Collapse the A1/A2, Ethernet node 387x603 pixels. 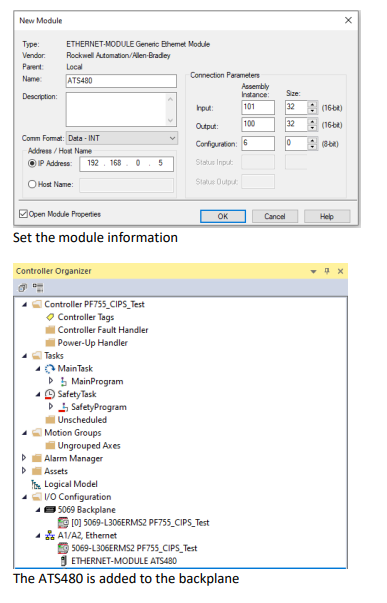[38, 536]
